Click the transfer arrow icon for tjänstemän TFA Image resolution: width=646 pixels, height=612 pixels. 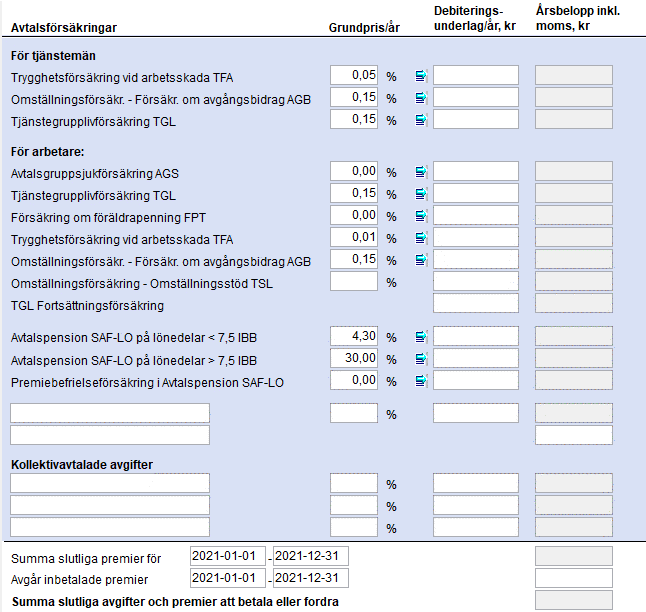[x=421, y=76]
